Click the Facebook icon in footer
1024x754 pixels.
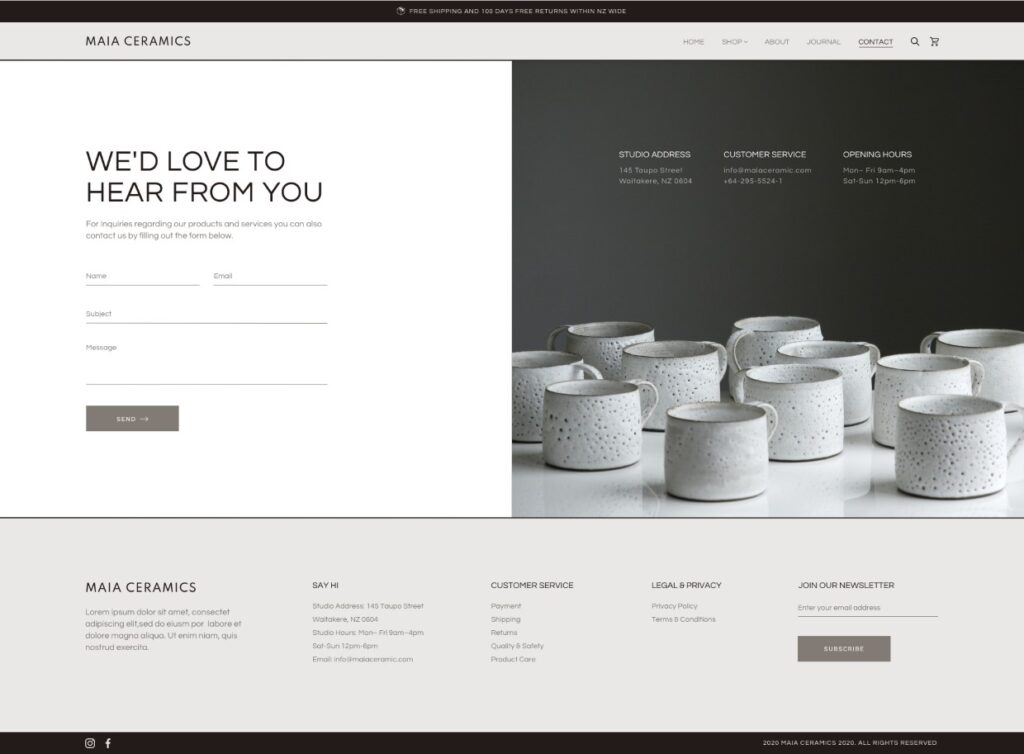[x=108, y=743]
